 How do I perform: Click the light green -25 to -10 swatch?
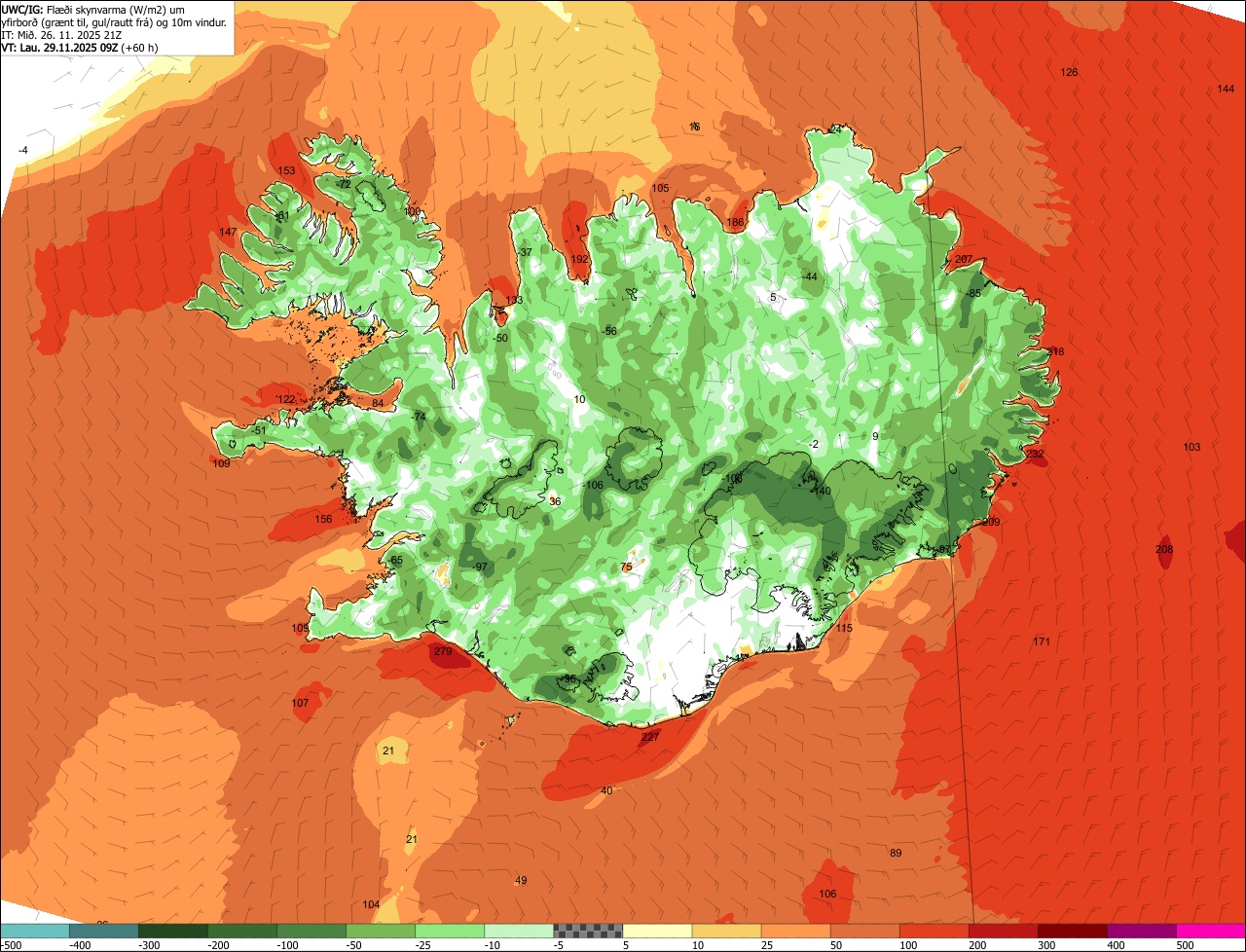(x=449, y=931)
